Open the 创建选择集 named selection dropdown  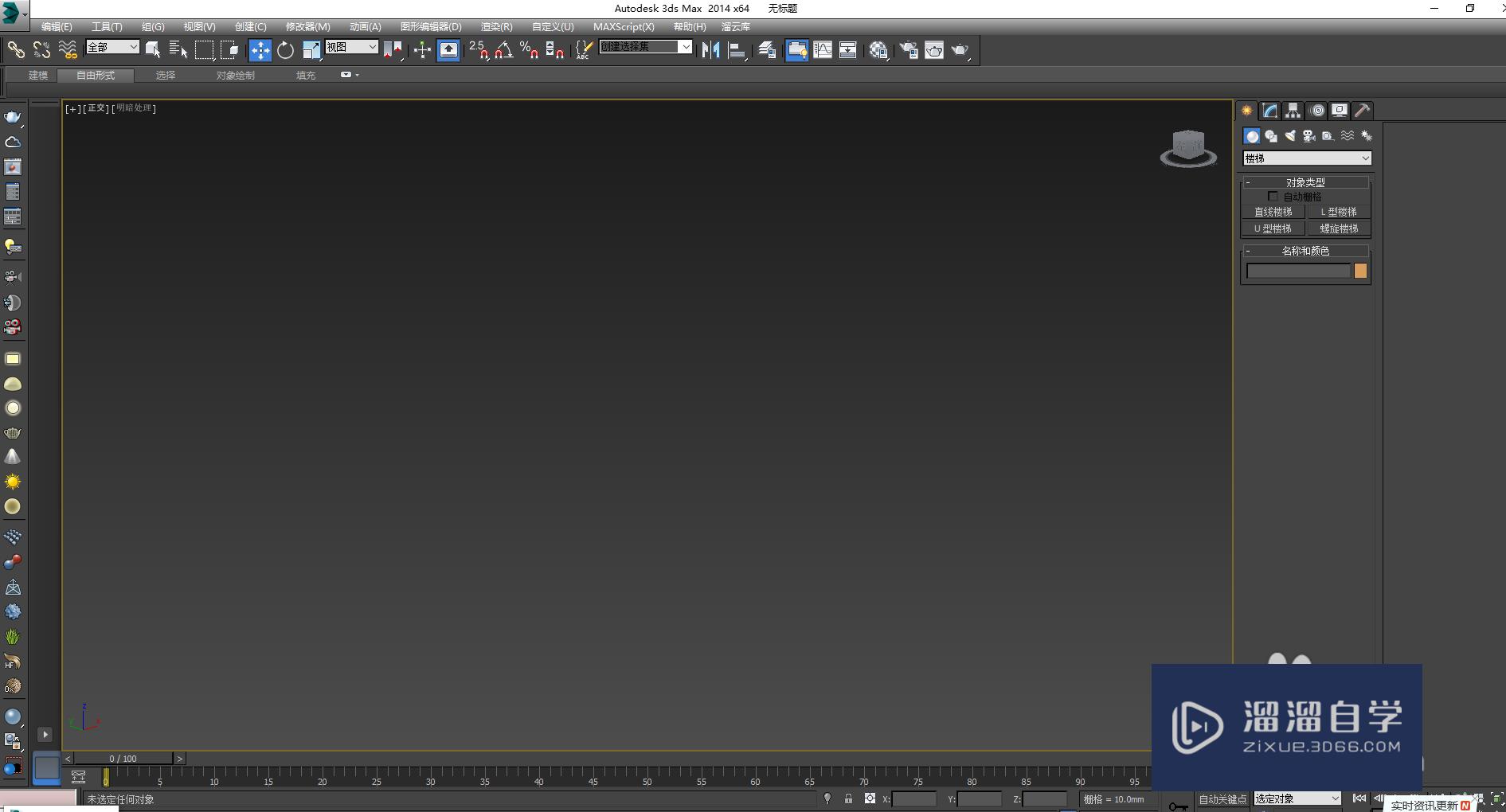[646, 47]
